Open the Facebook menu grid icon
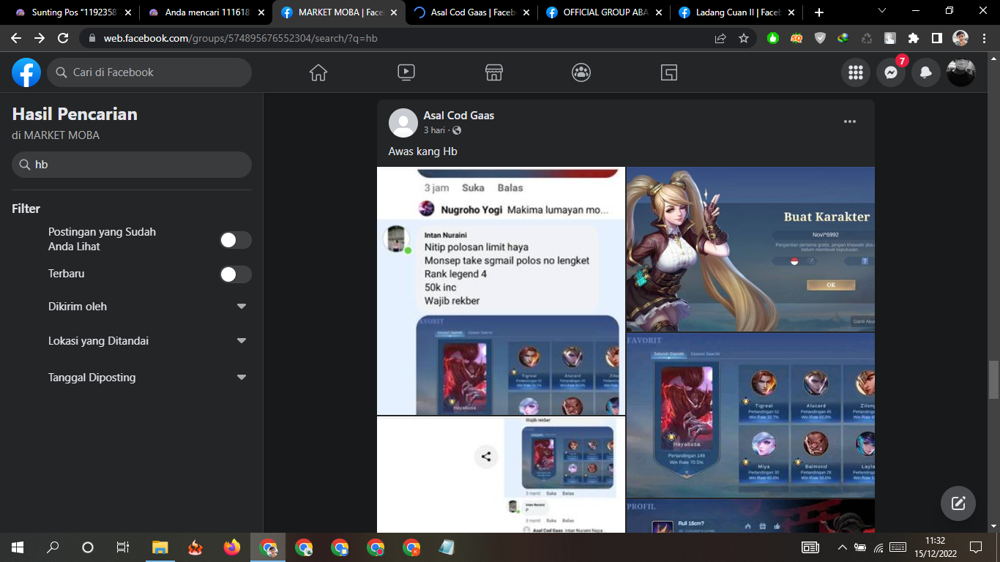This screenshot has width=1000, height=562. (856, 73)
